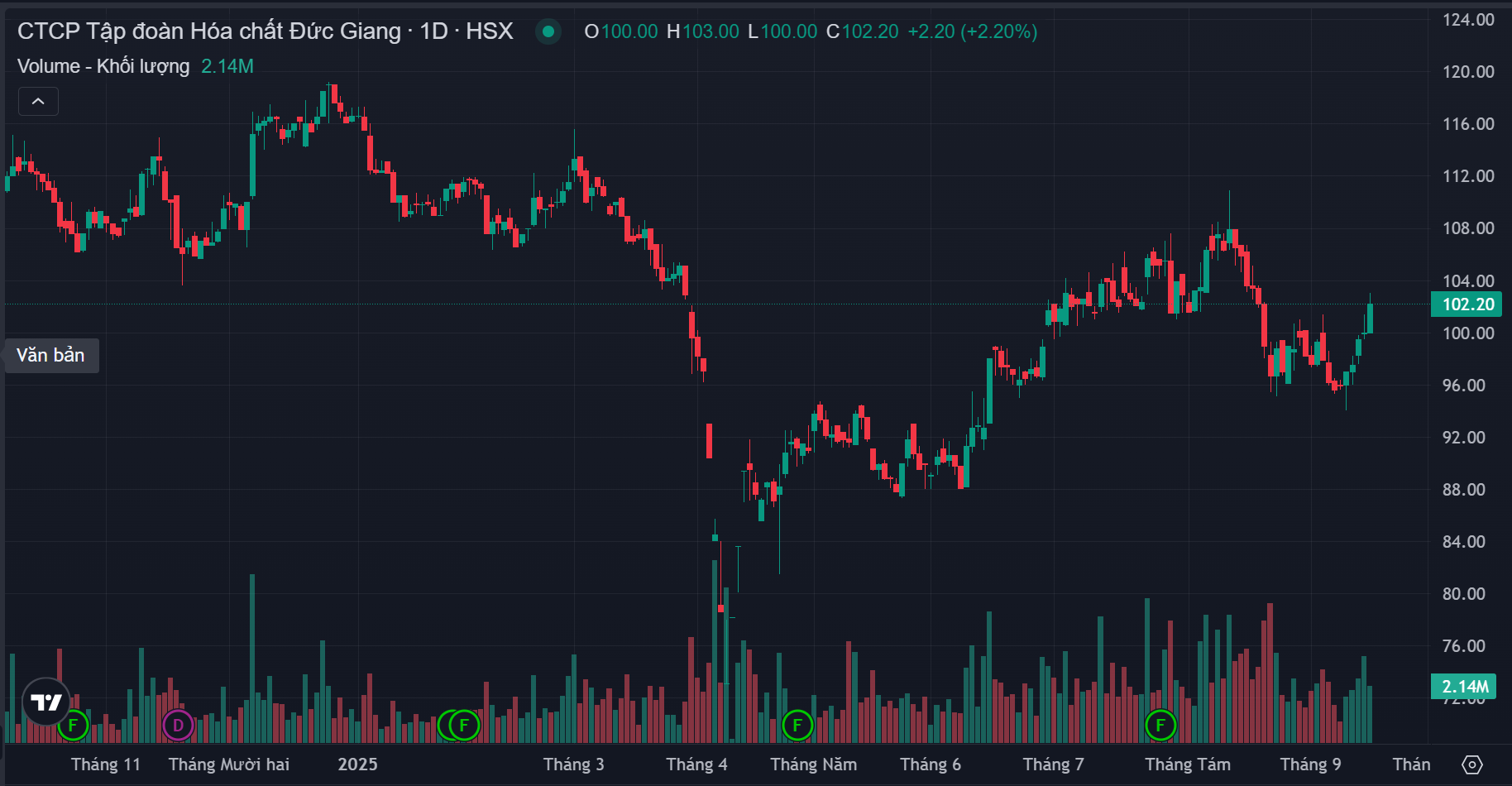This screenshot has height=786, width=1512.
Task: Open chart settings gear on the time axis
Action: pyautogui.click(x=1472, y=764)
